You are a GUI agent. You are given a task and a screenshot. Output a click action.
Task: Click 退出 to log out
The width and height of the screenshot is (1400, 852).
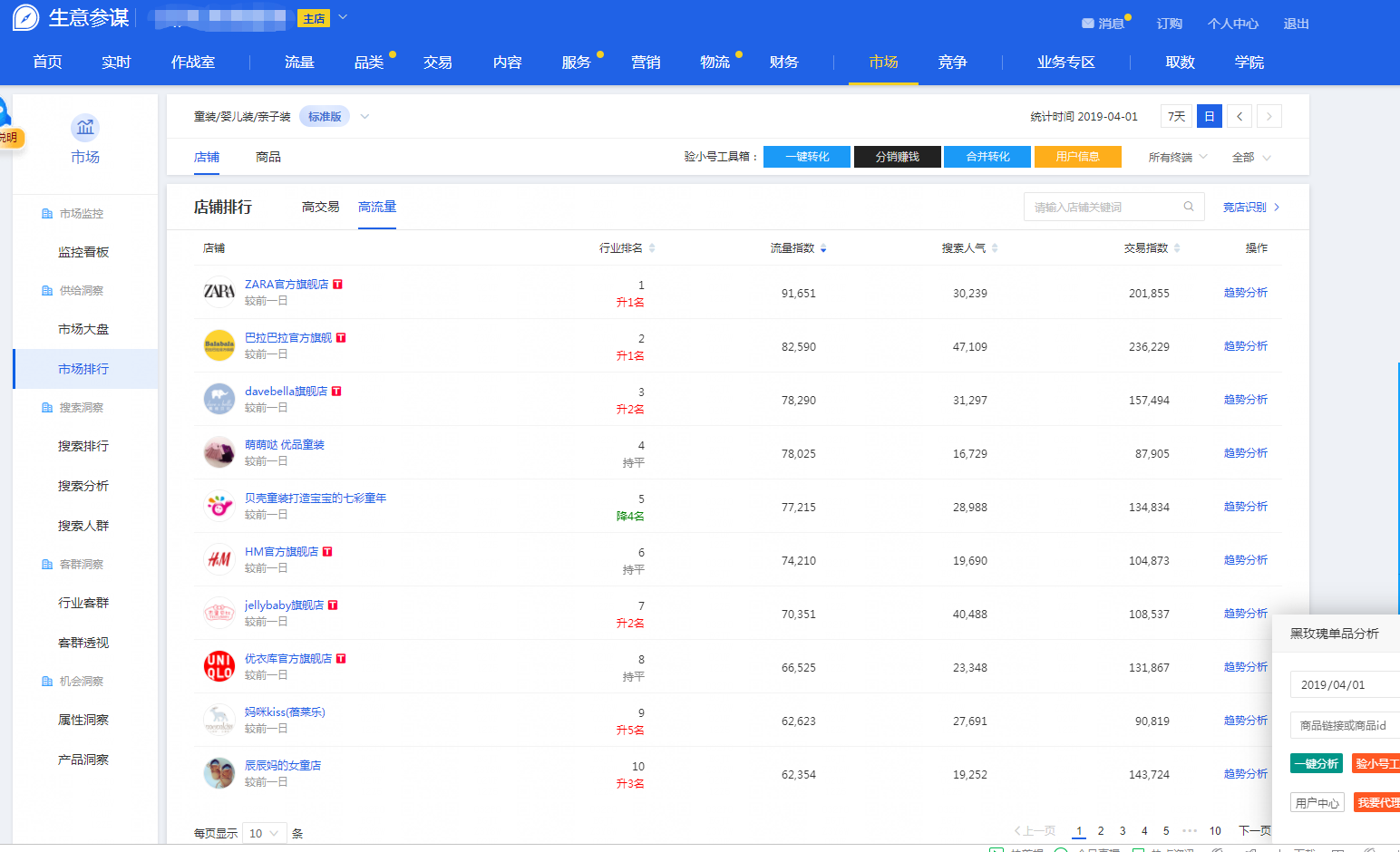point(1297,24)
